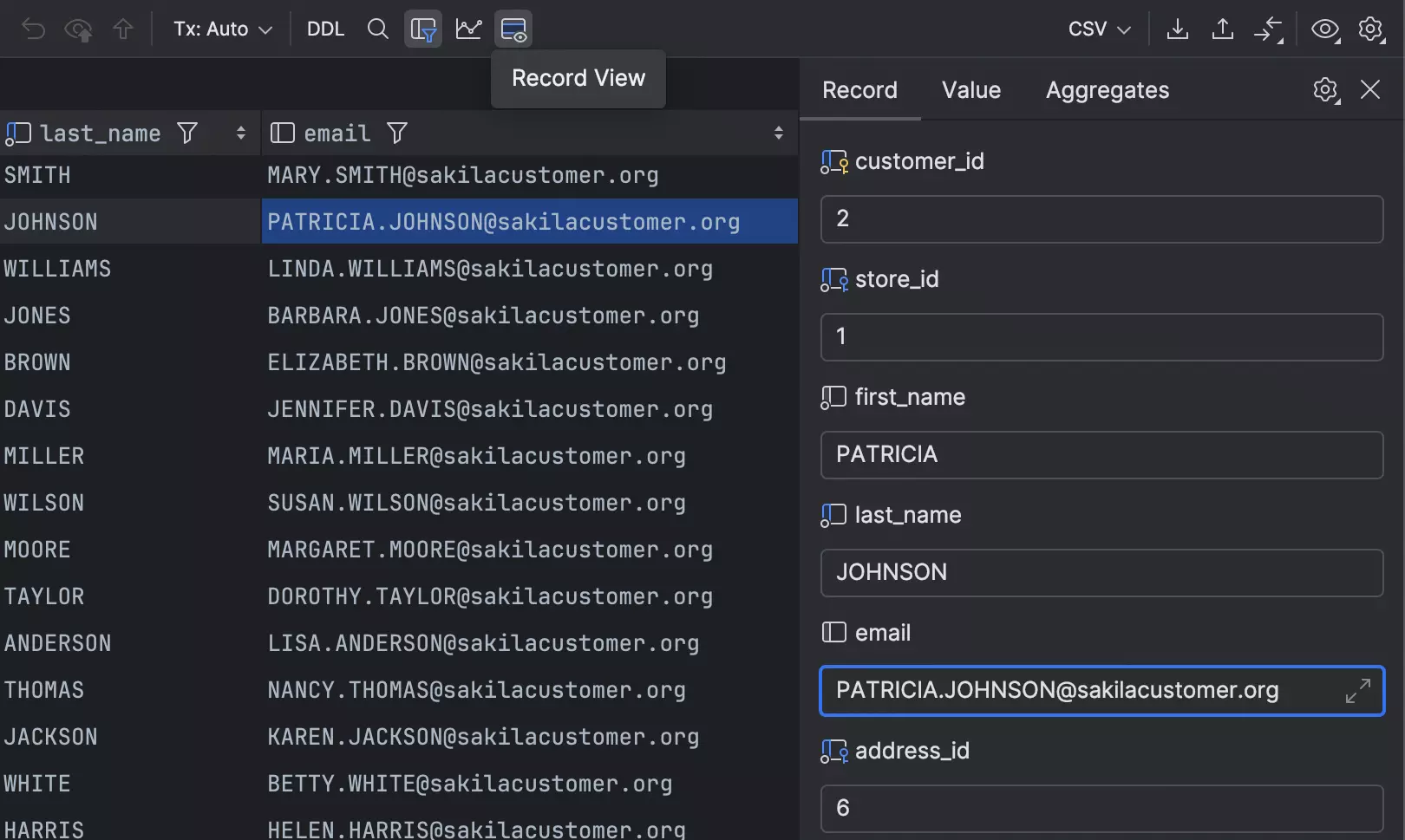The image size is (1405, 840).
Task: Switch to the Aggregates tab
Action: 1107,90
